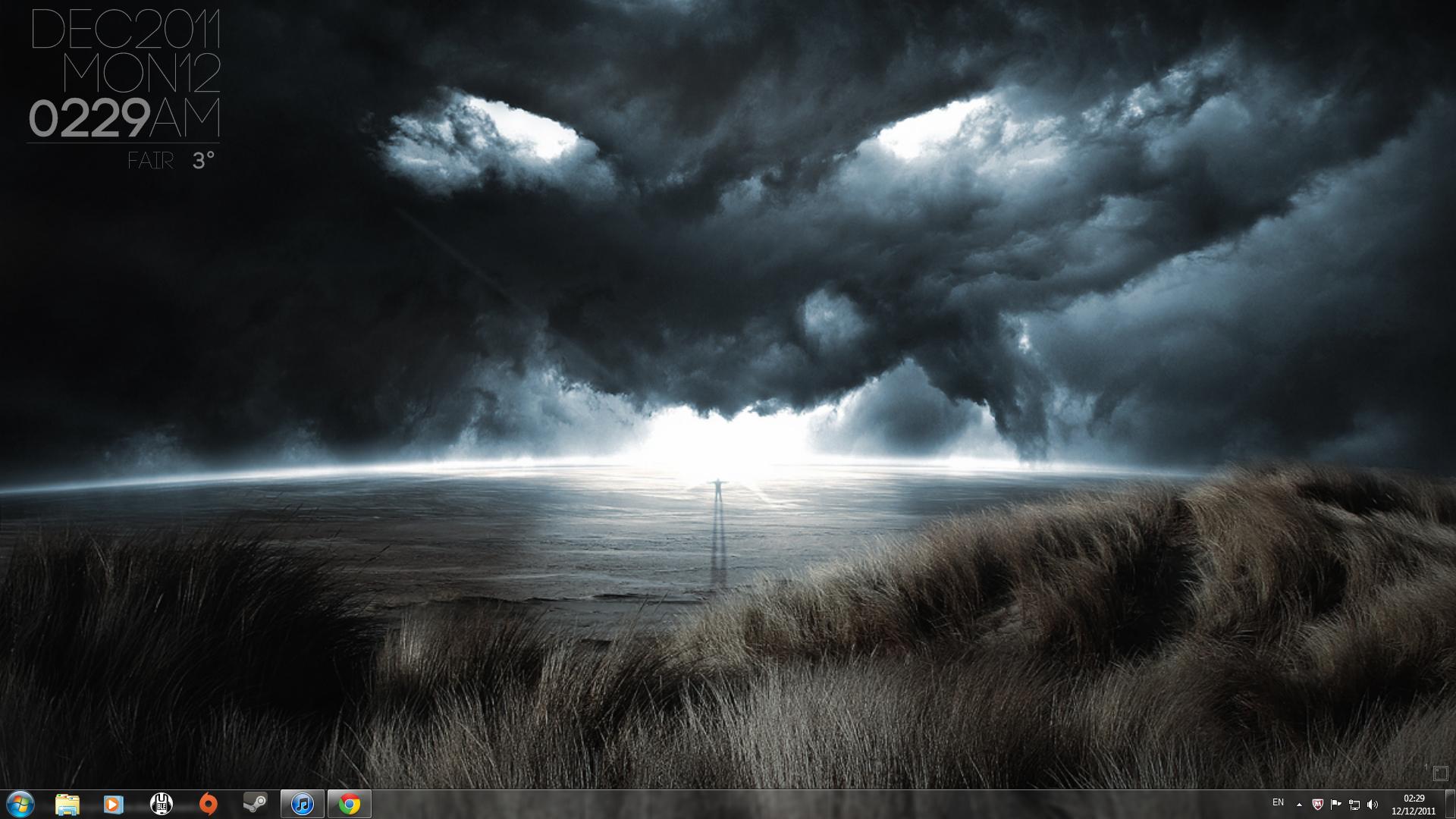Open EN language bar selector
The height and width of the screenshot is (819, 1456).
click(x=1278, y=802)
